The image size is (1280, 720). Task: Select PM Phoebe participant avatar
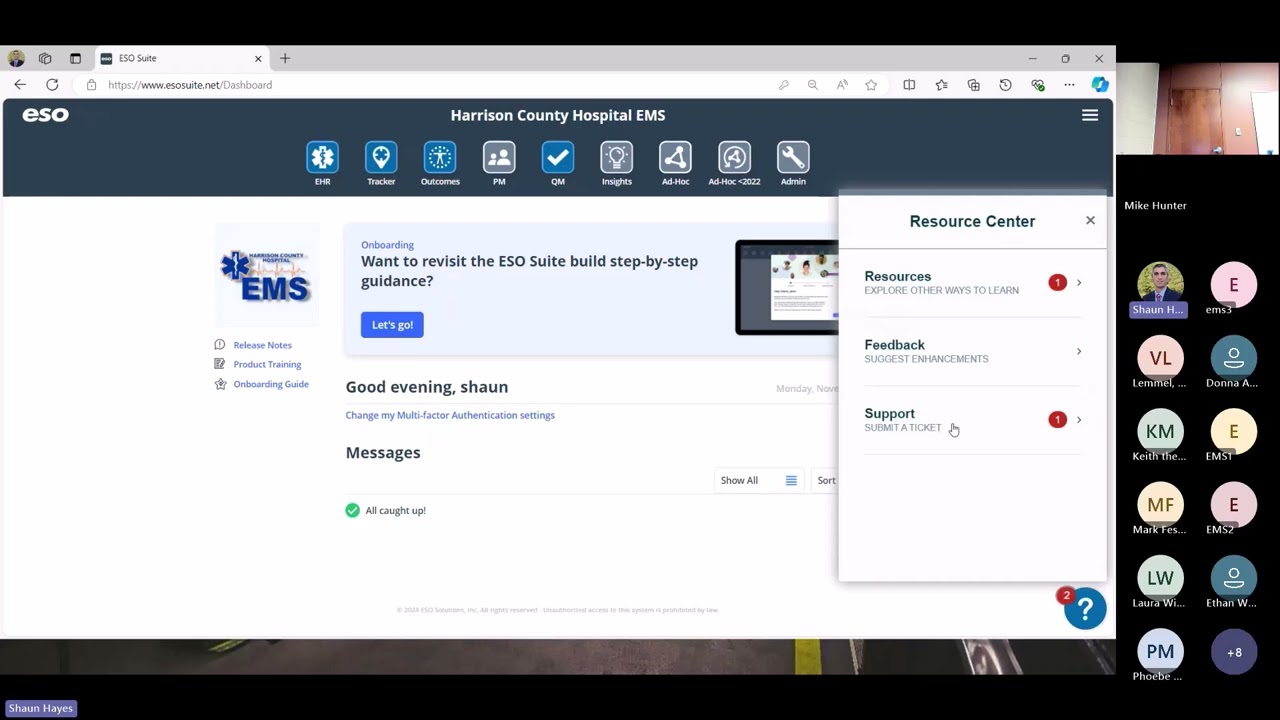pyautogui.click(x=1160, y=652)
